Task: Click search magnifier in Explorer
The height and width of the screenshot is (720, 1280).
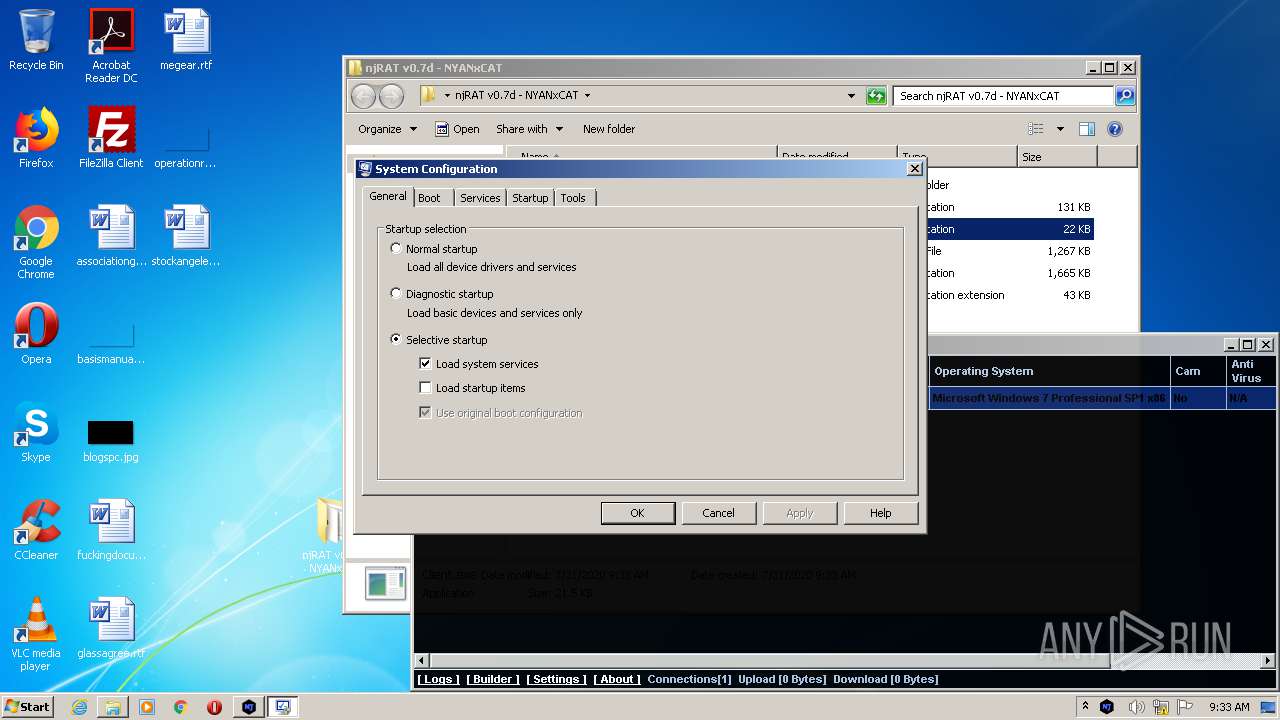Action: pyautogui.click(x=1125, y=96)
